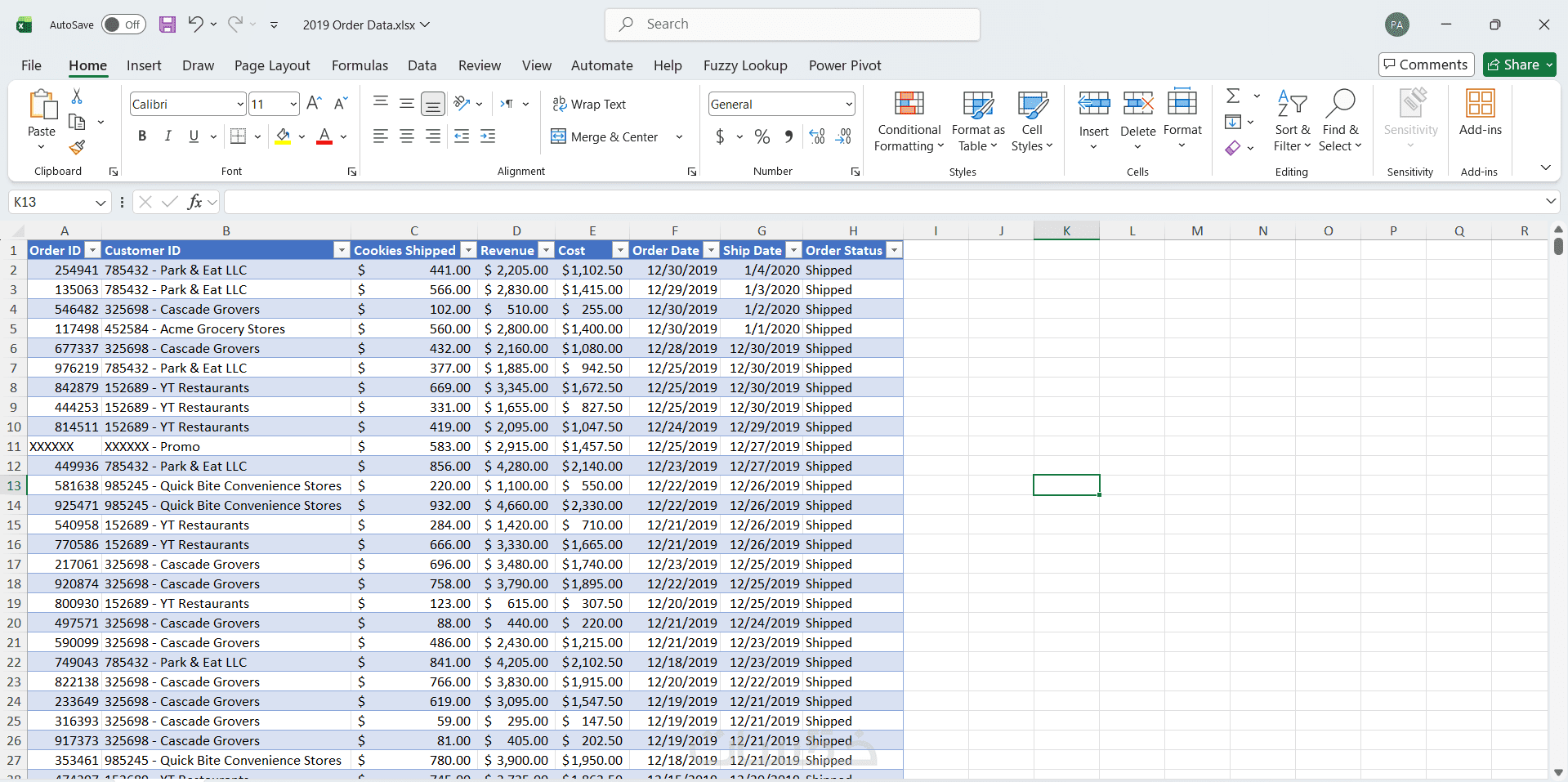Toggle Merge & Center for the selection
Viewport: 1568px width, 782px height.
(x=605, y=136)
